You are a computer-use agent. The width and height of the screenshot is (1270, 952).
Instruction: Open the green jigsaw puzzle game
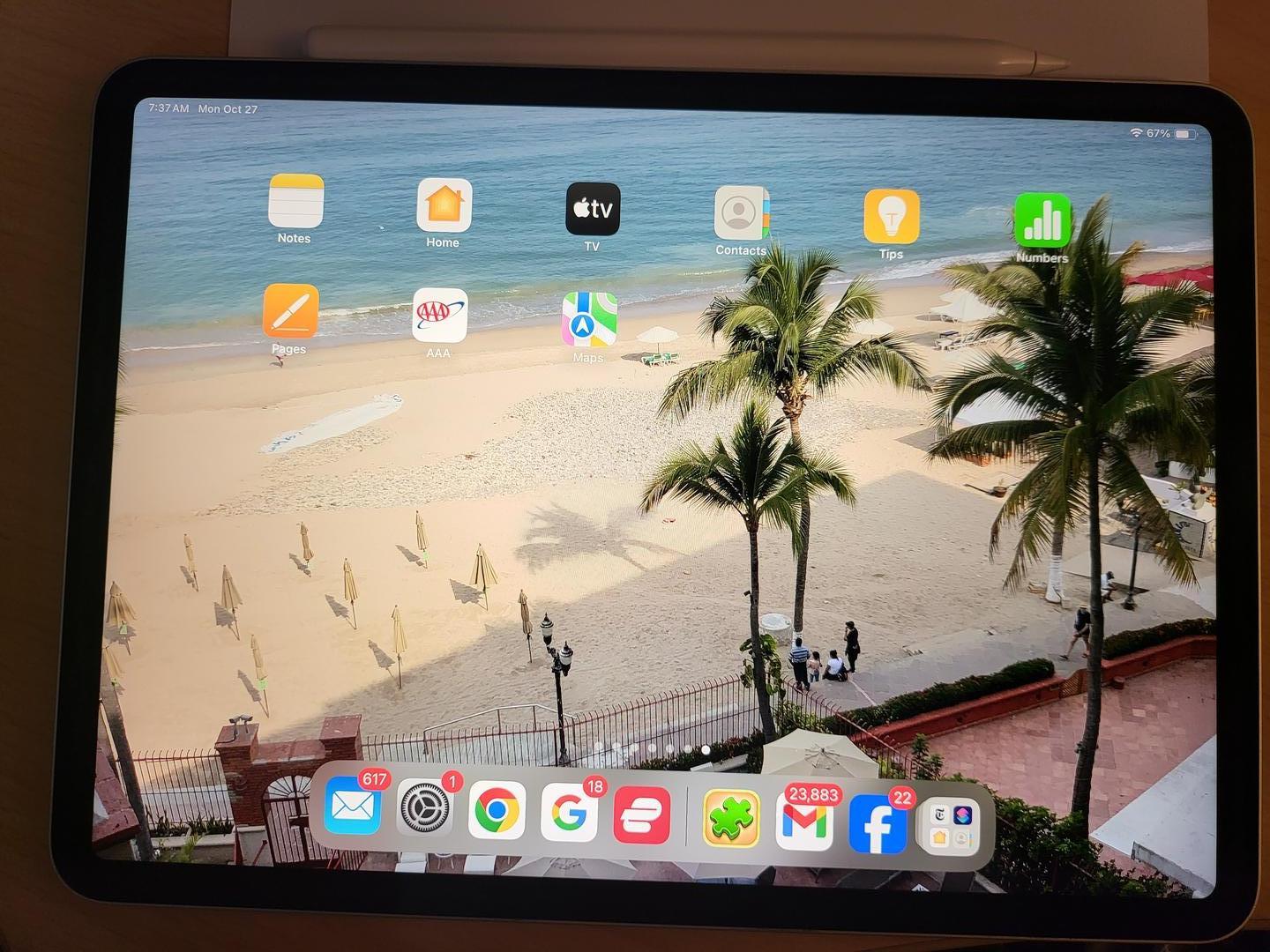click(731, 819)
